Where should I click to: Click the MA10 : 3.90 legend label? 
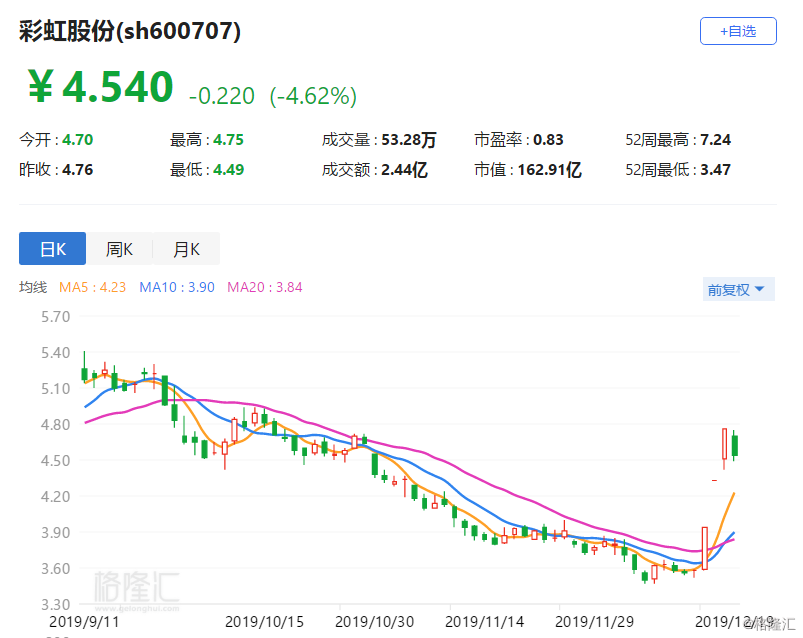(x=177, y=287)
